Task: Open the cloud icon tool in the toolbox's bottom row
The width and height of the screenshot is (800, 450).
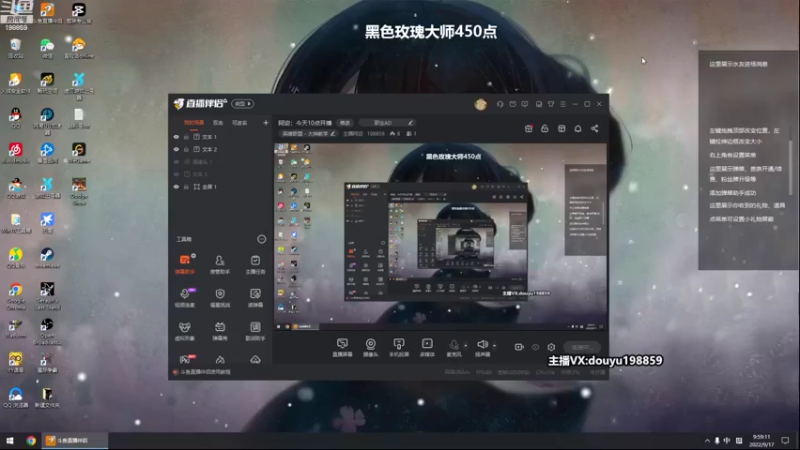Action: [x=255, y=360]
